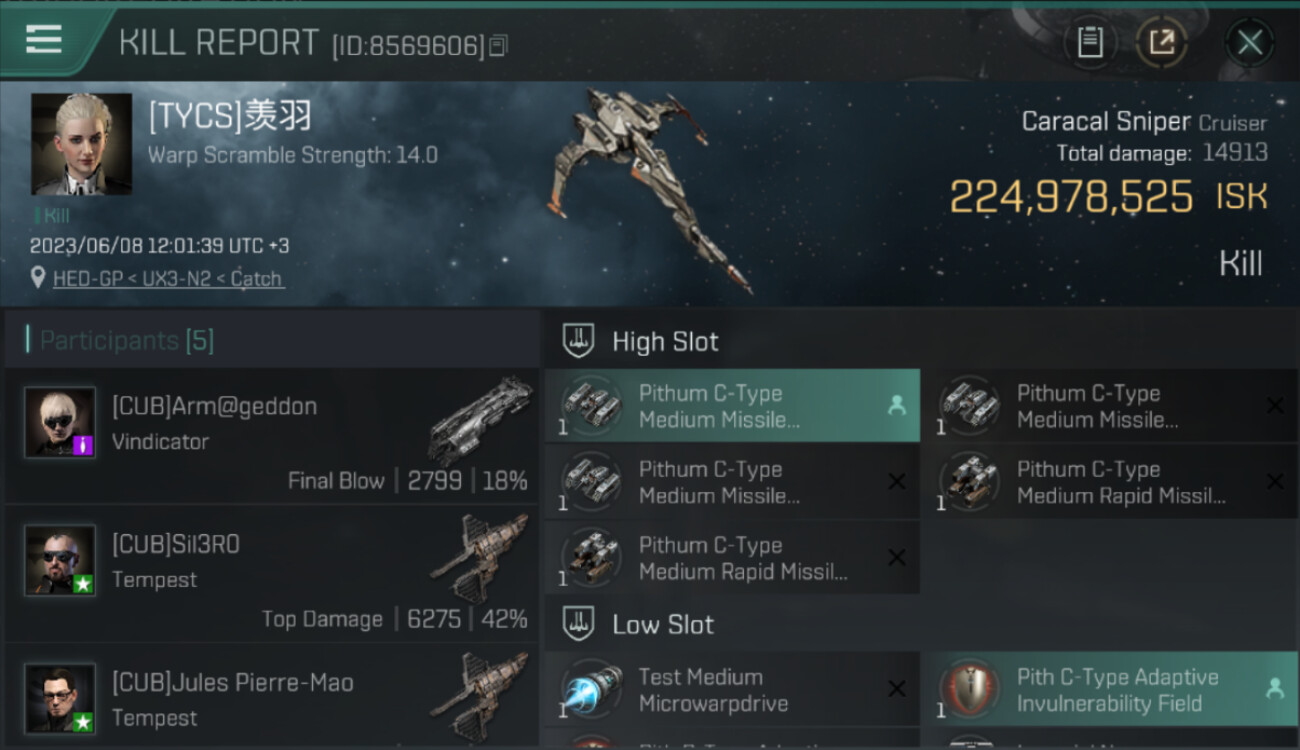
Task: Select highlighted Pithum C-Type Medium Missile module
Action: point(732,406)
